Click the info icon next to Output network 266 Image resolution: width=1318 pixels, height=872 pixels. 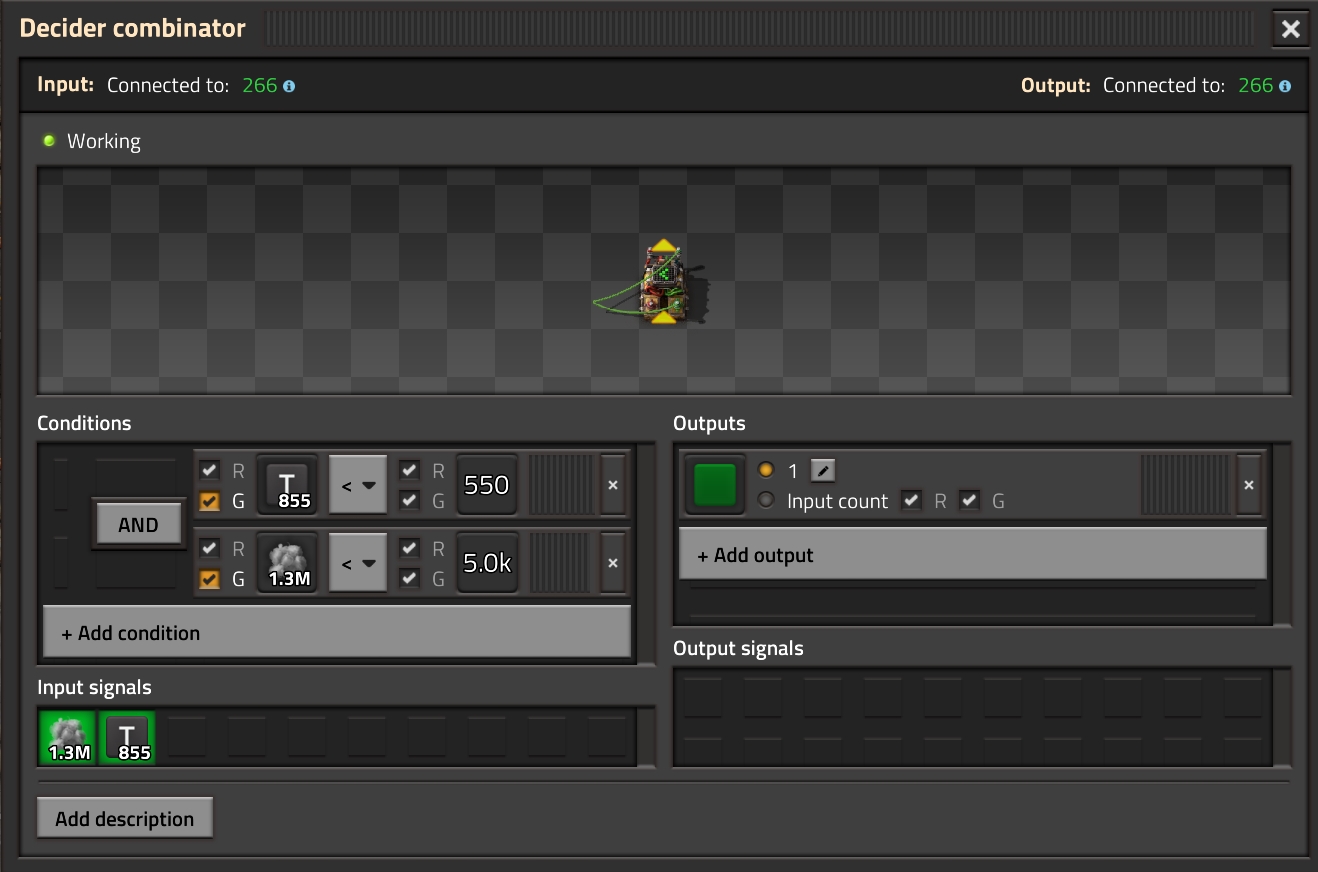coord(1285,86)
